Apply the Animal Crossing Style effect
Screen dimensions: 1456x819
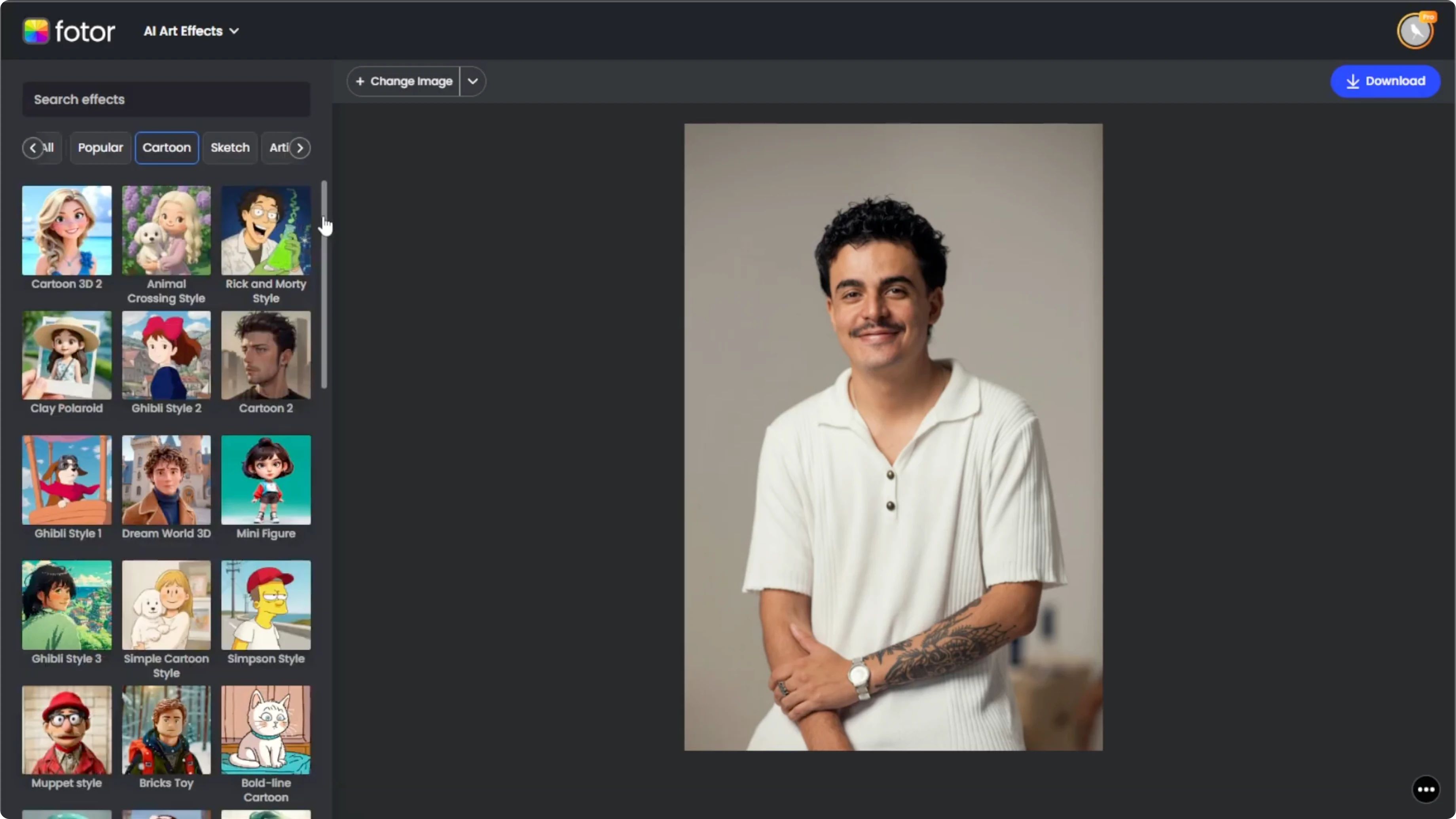click(x=166, y=231)
